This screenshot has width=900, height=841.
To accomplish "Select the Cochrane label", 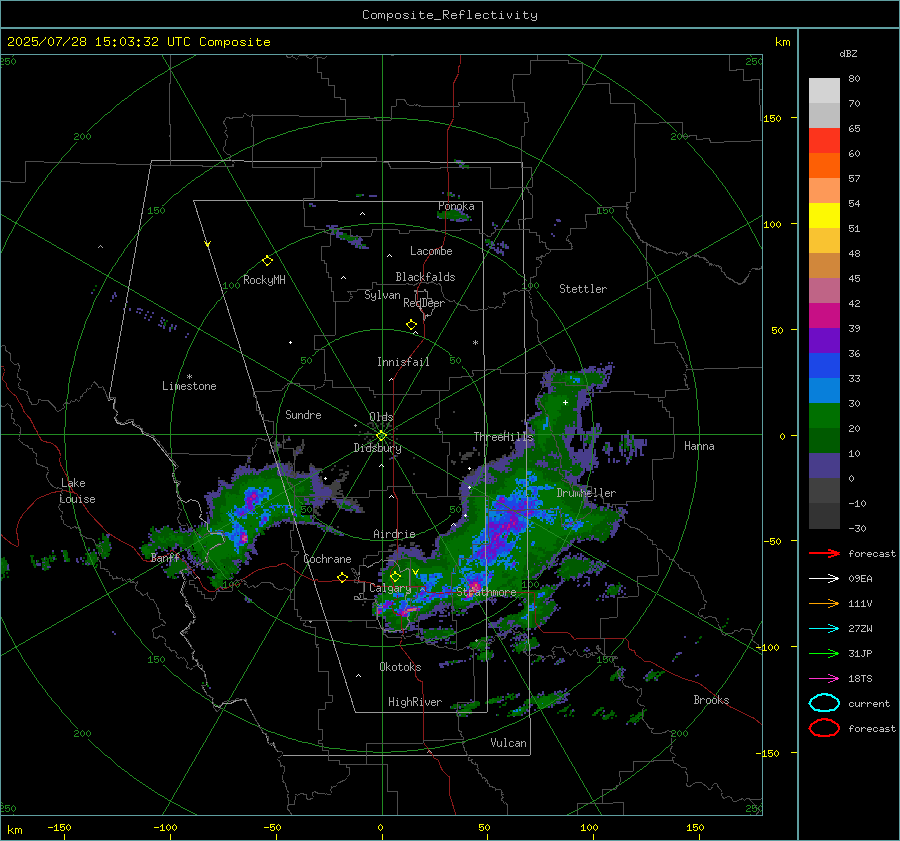I will 327,559.
